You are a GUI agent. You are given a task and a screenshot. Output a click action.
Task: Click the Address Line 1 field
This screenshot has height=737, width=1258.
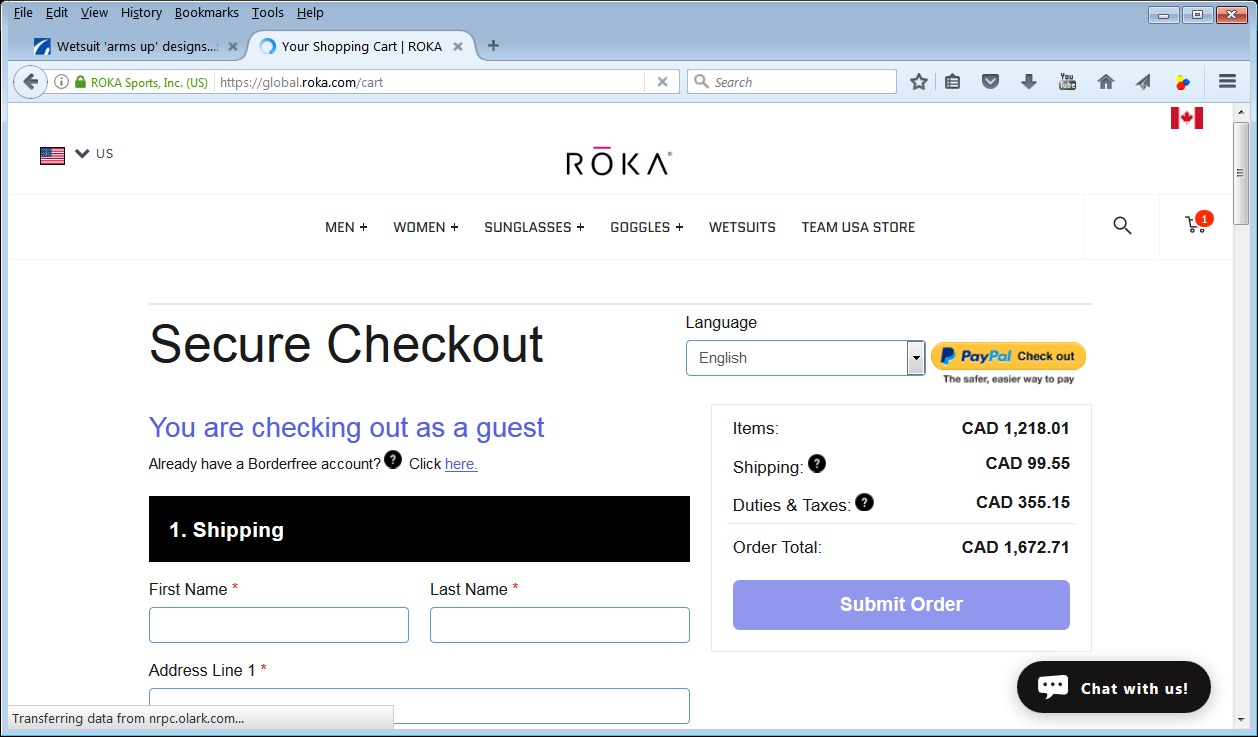pos(419,706)
